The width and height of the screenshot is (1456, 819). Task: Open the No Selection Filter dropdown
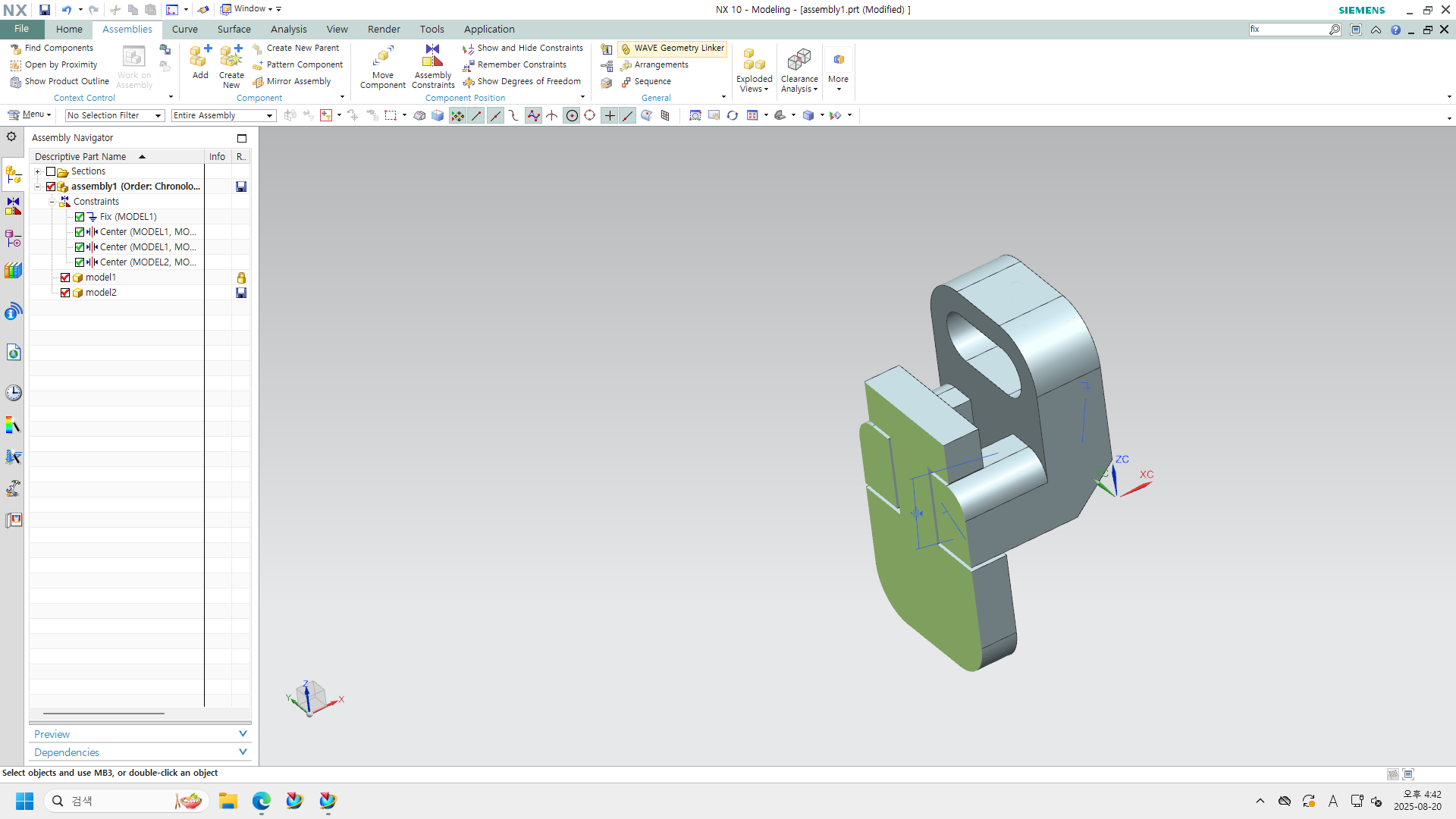[115, 115]
